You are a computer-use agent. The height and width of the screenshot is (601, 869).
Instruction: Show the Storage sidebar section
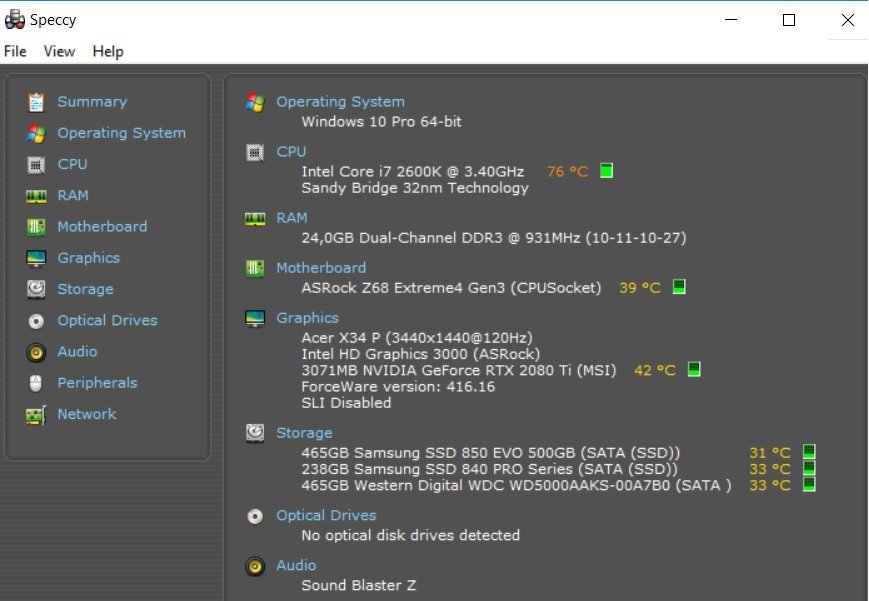click(85, 289)
